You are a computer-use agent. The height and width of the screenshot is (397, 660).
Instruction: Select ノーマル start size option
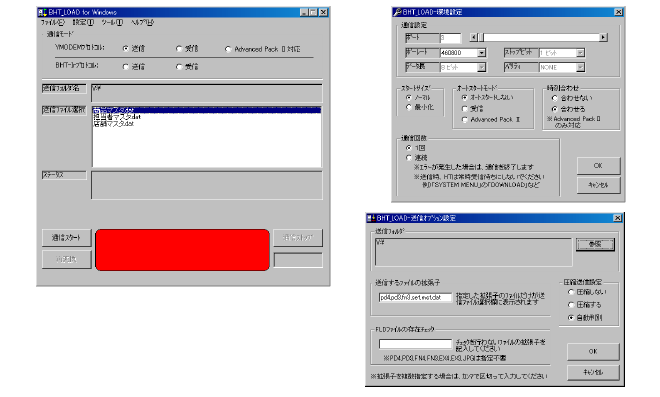pyautogui.click(x=409, y=97)
